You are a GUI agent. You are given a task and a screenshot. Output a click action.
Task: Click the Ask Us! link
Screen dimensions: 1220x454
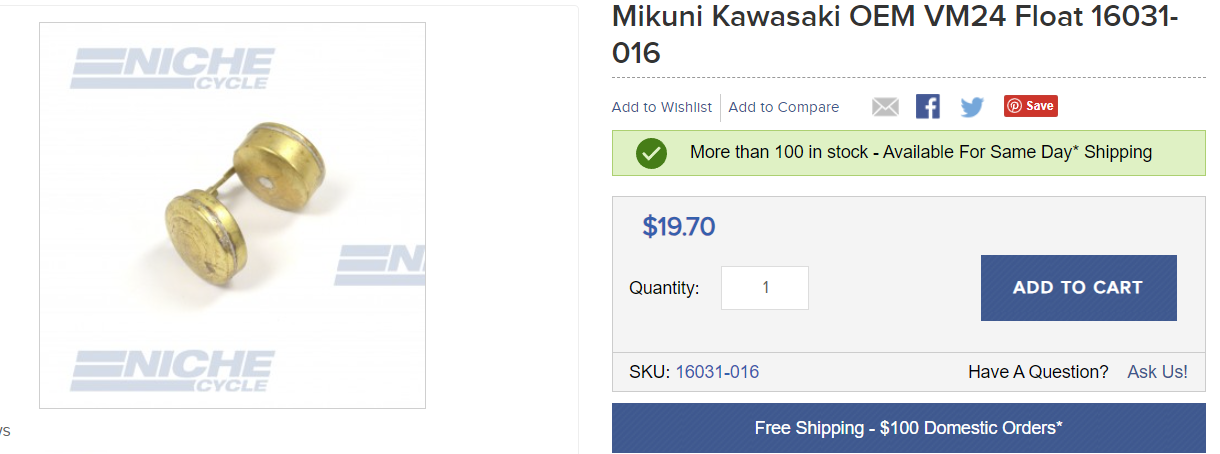1157,372
